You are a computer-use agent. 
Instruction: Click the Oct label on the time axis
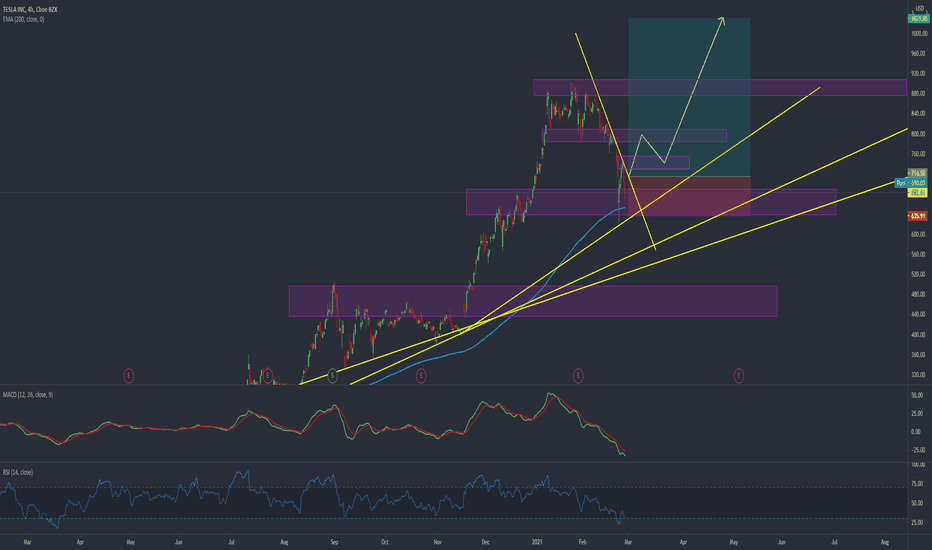pyautogui.click(x=385, y=542)
